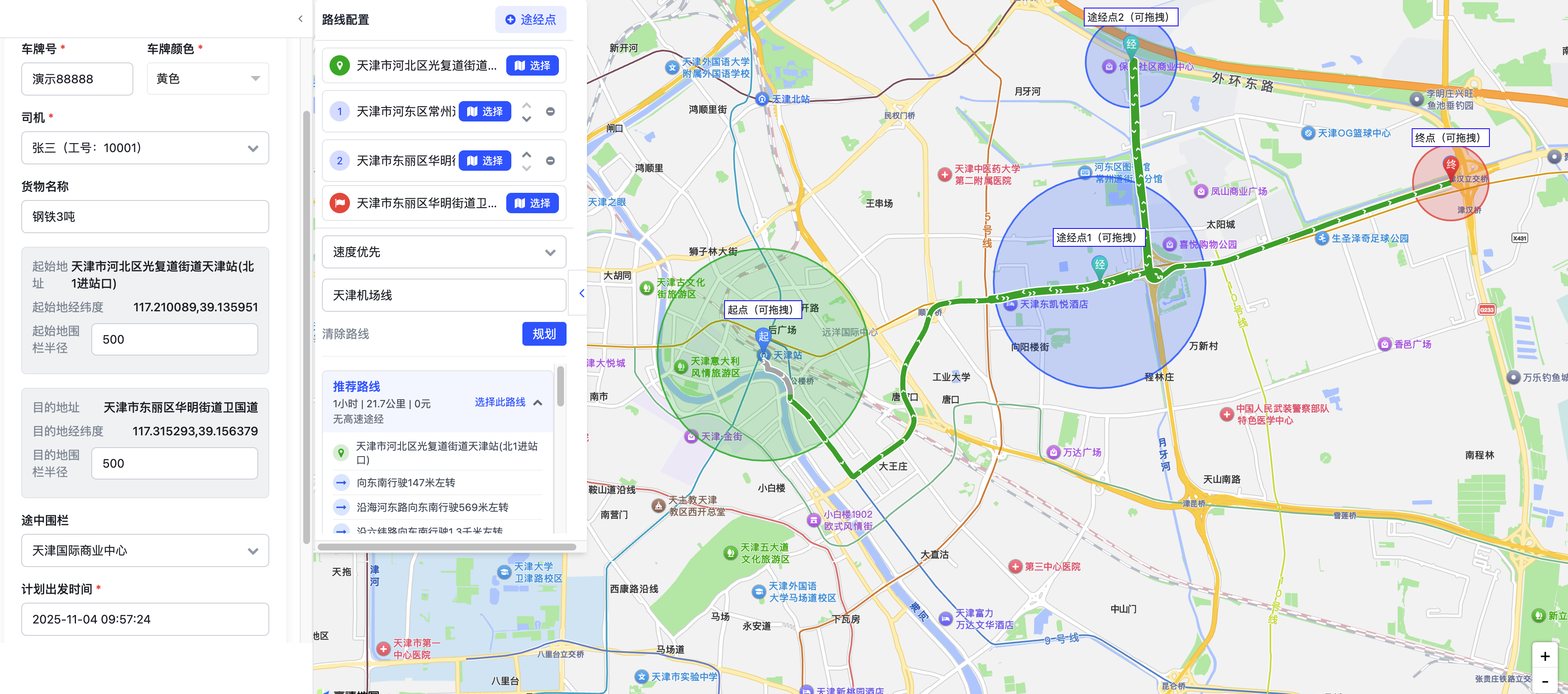
Task: Select step 沿海河东路向东南行驶569米左转
Action: [x=437, y=507]
